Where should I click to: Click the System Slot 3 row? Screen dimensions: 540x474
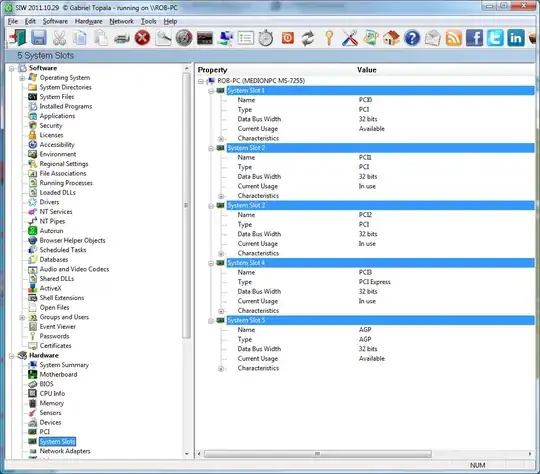click(380, 206)
